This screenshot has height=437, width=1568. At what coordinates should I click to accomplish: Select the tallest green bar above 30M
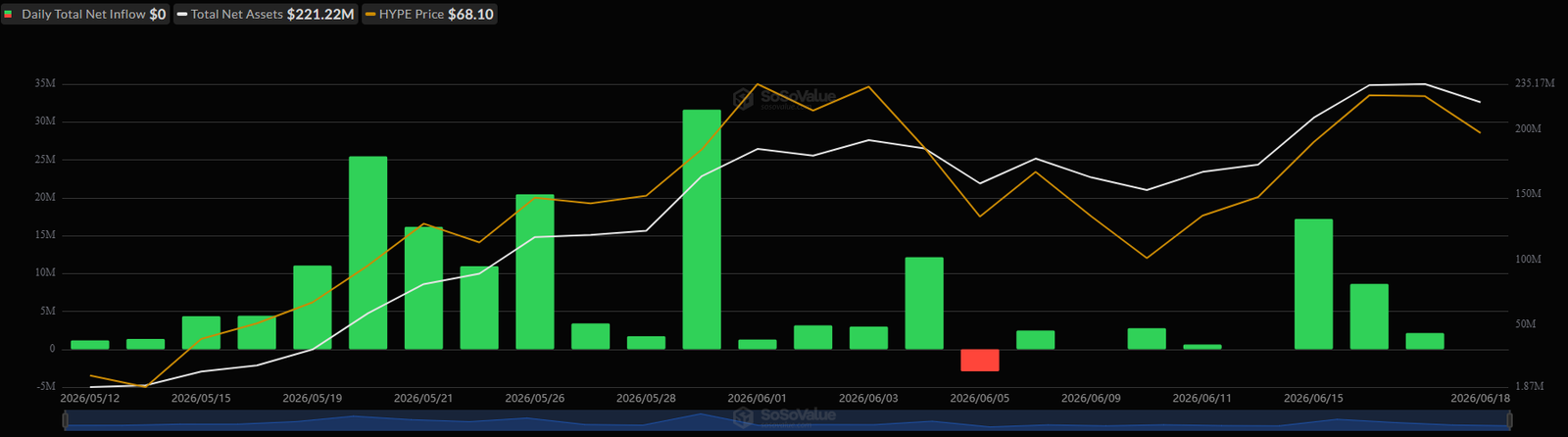(702, 229)
